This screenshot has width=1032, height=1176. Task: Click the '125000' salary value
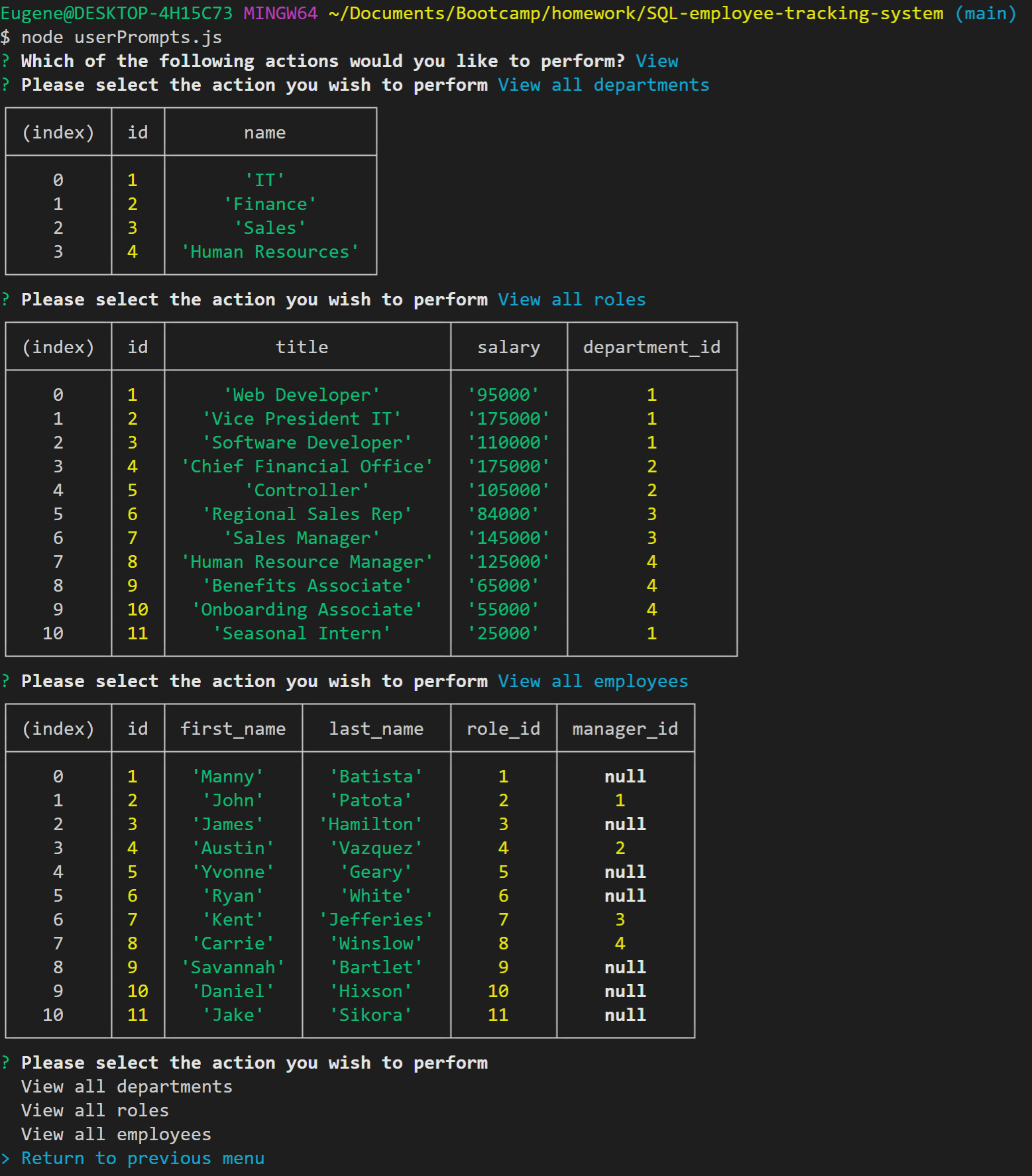point(508,562)
